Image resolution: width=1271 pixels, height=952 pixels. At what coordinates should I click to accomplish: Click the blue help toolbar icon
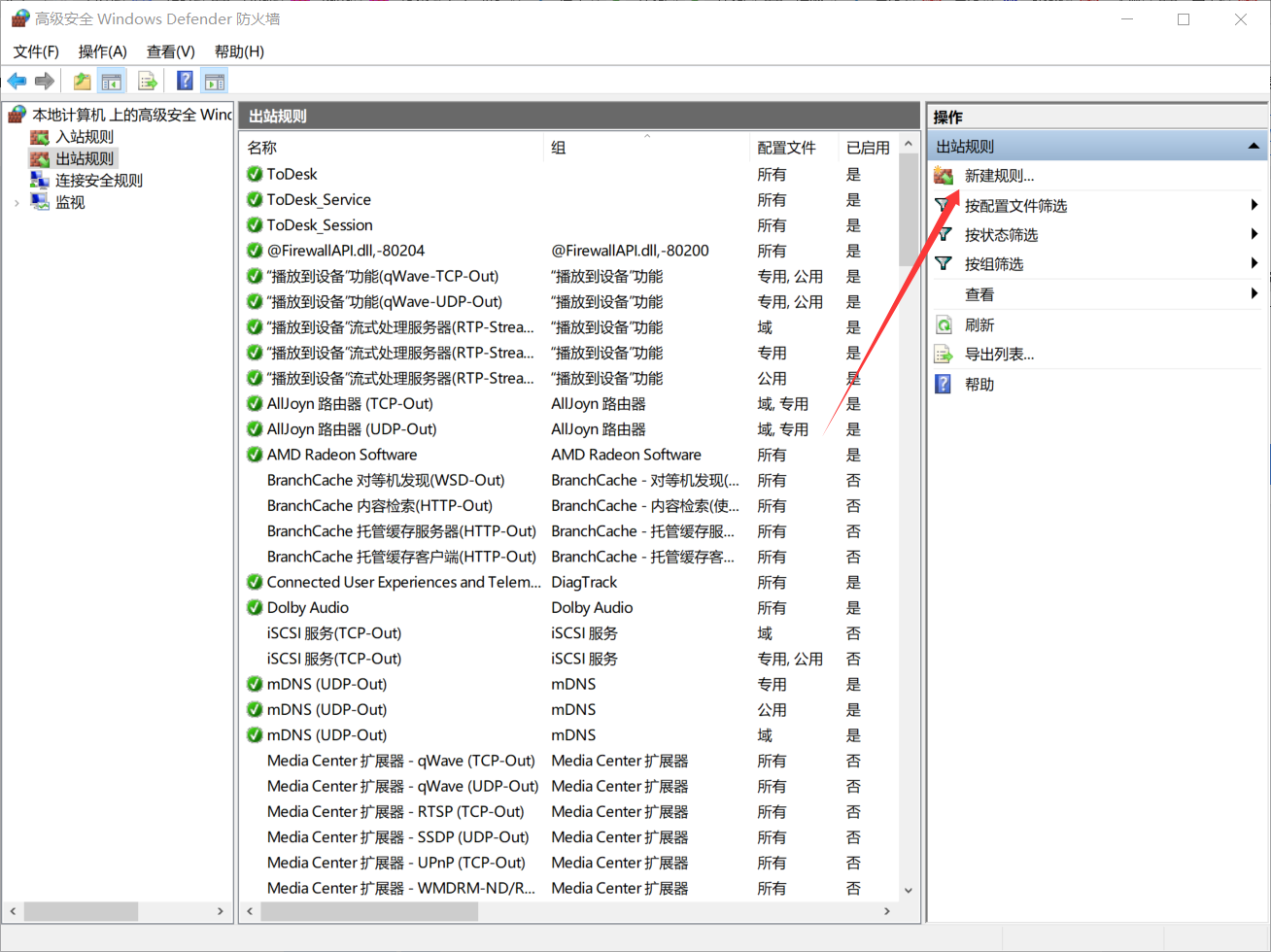(185, 82)
